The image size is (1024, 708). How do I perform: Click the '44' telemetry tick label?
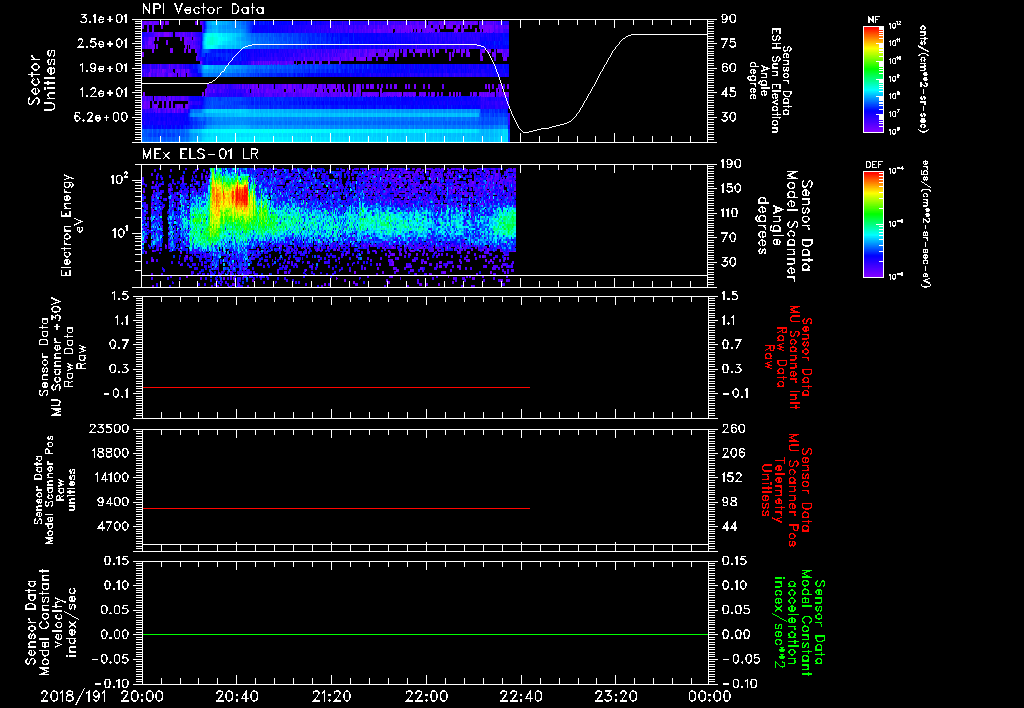point(729,526)
